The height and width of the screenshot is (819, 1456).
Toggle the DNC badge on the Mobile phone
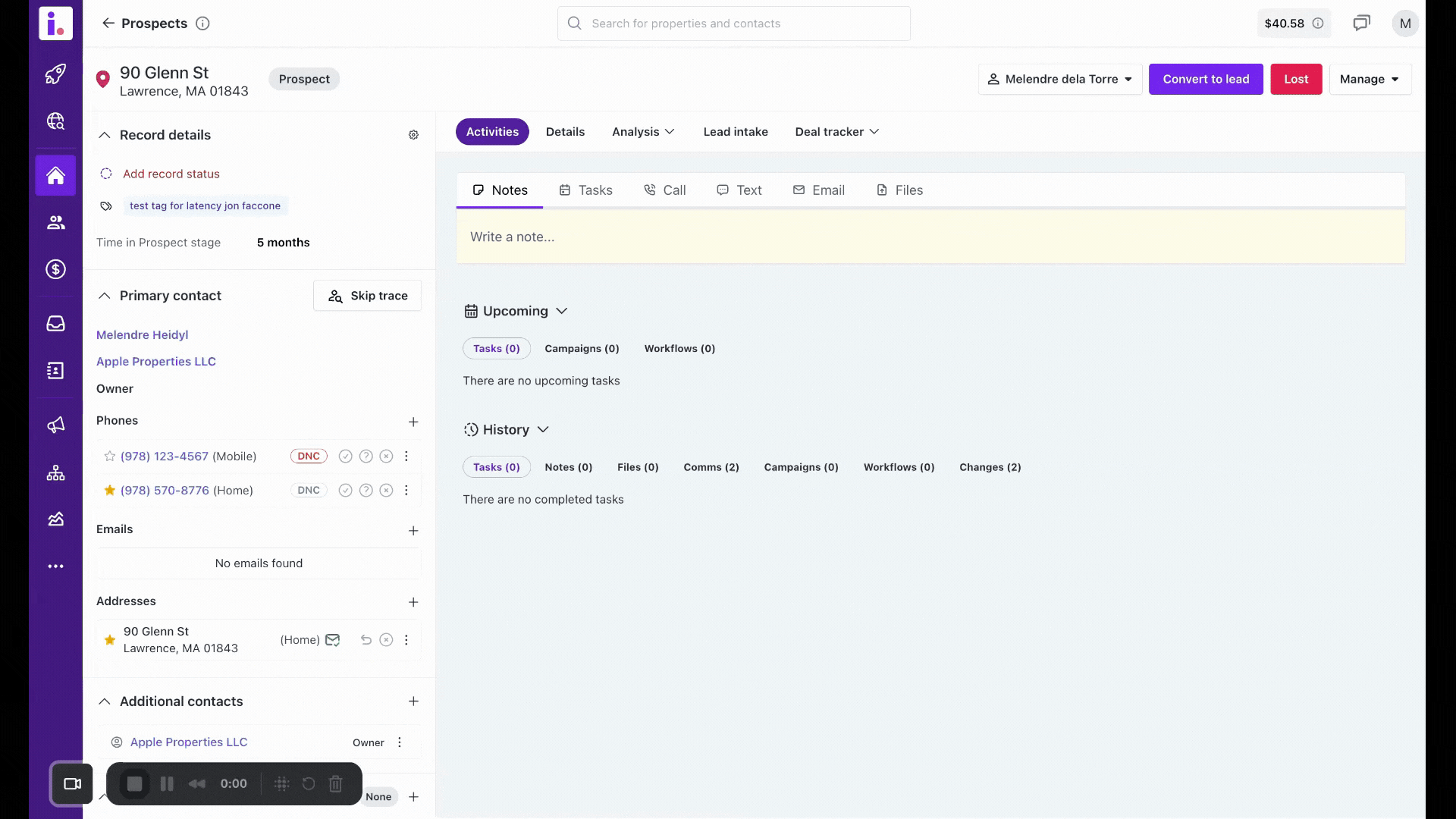pos(308,456)
